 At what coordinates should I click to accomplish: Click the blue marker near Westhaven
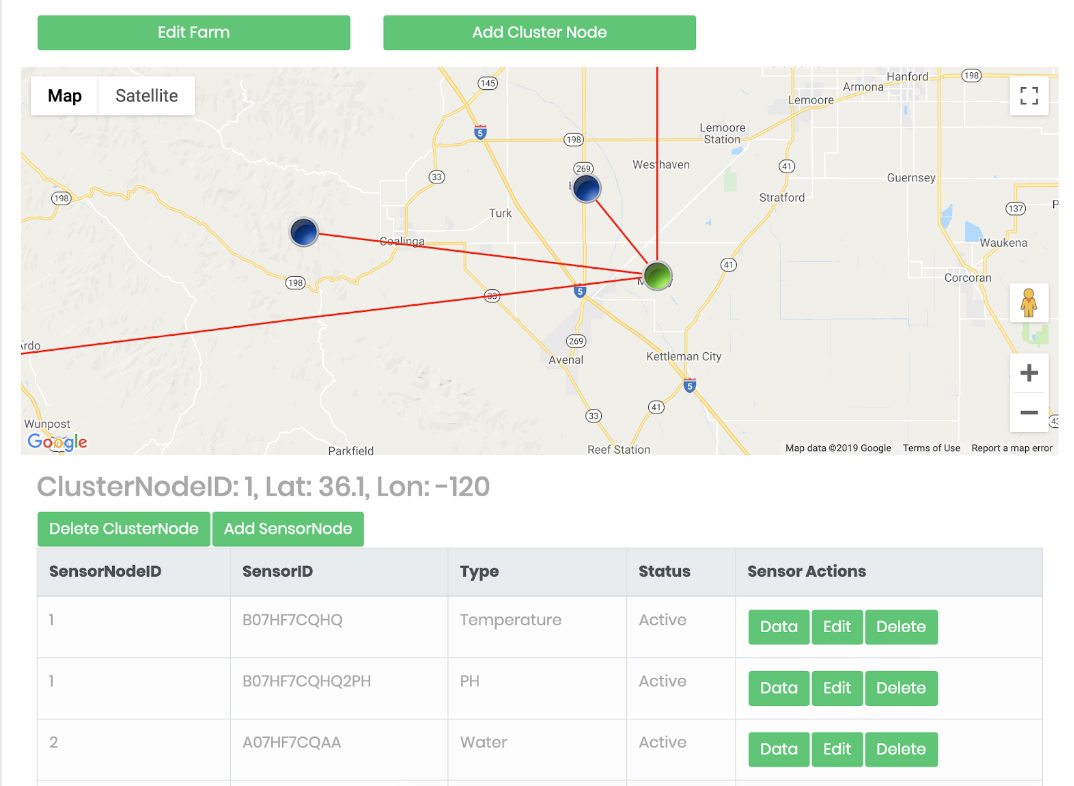pos(586,188)
